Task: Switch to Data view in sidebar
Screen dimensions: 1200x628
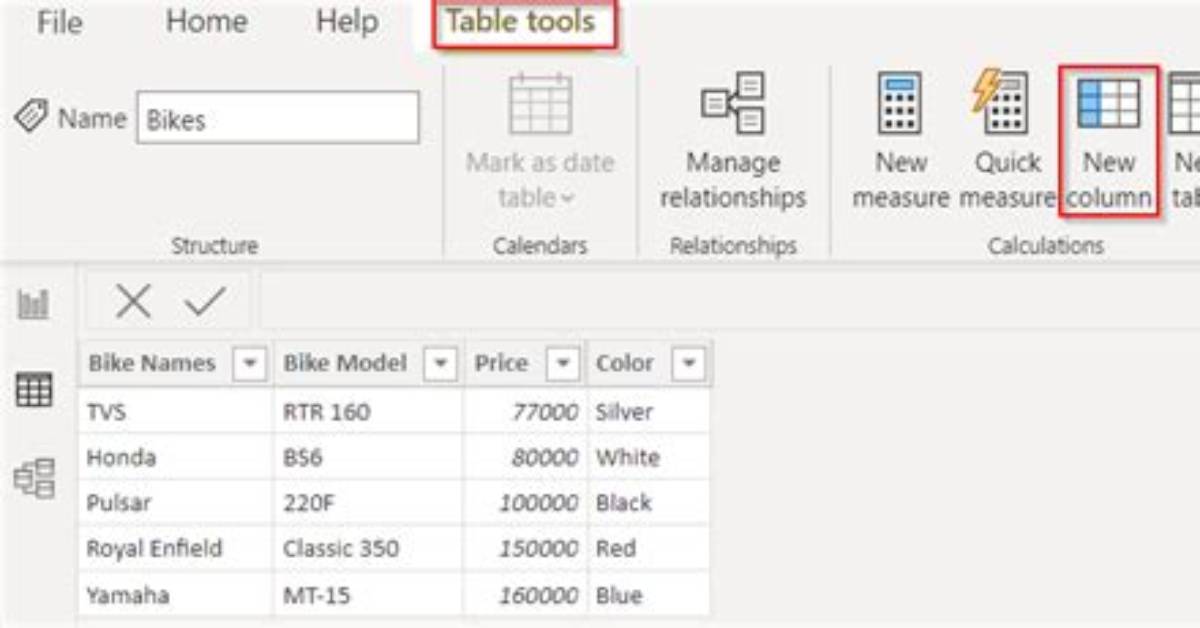Action: [x=34, y=389]
